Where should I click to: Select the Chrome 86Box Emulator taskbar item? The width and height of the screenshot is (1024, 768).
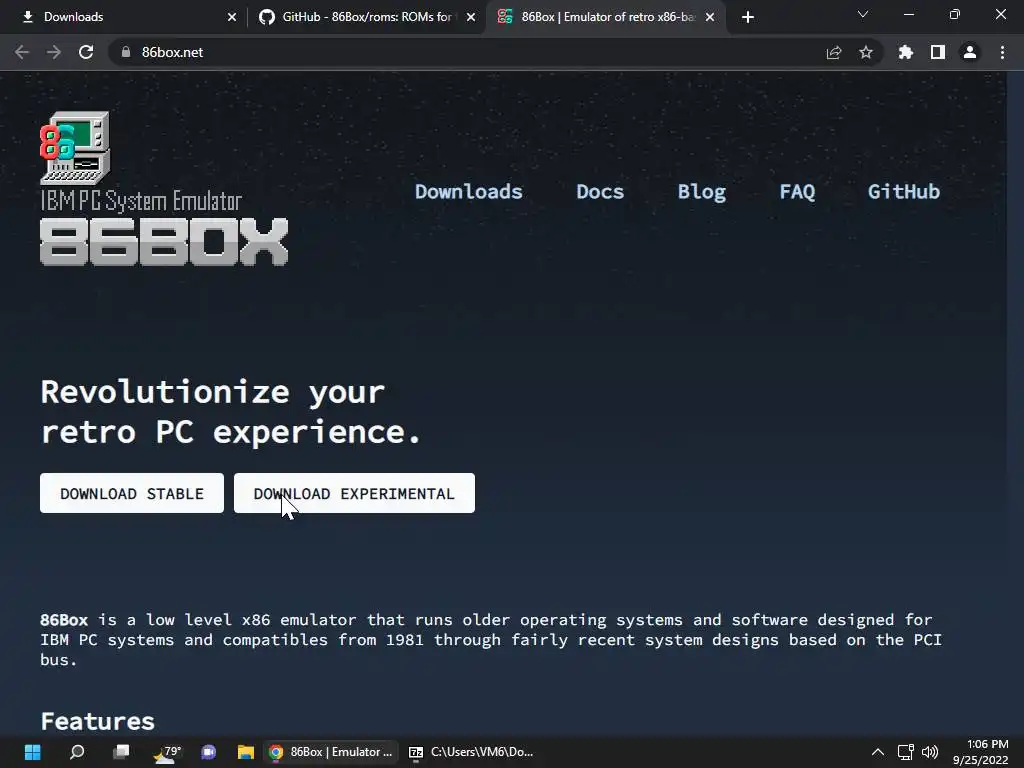coord(331,752)
